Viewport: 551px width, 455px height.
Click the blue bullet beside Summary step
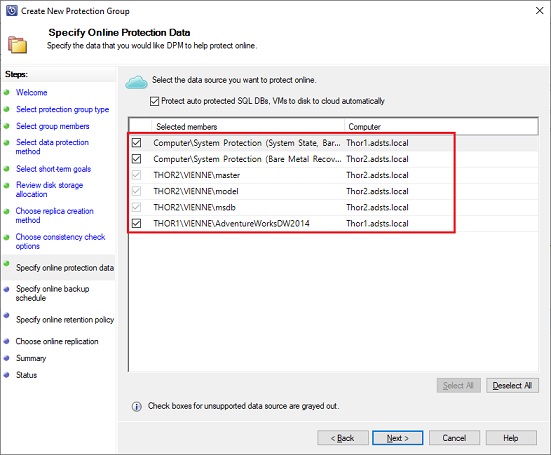pos(6,358)
